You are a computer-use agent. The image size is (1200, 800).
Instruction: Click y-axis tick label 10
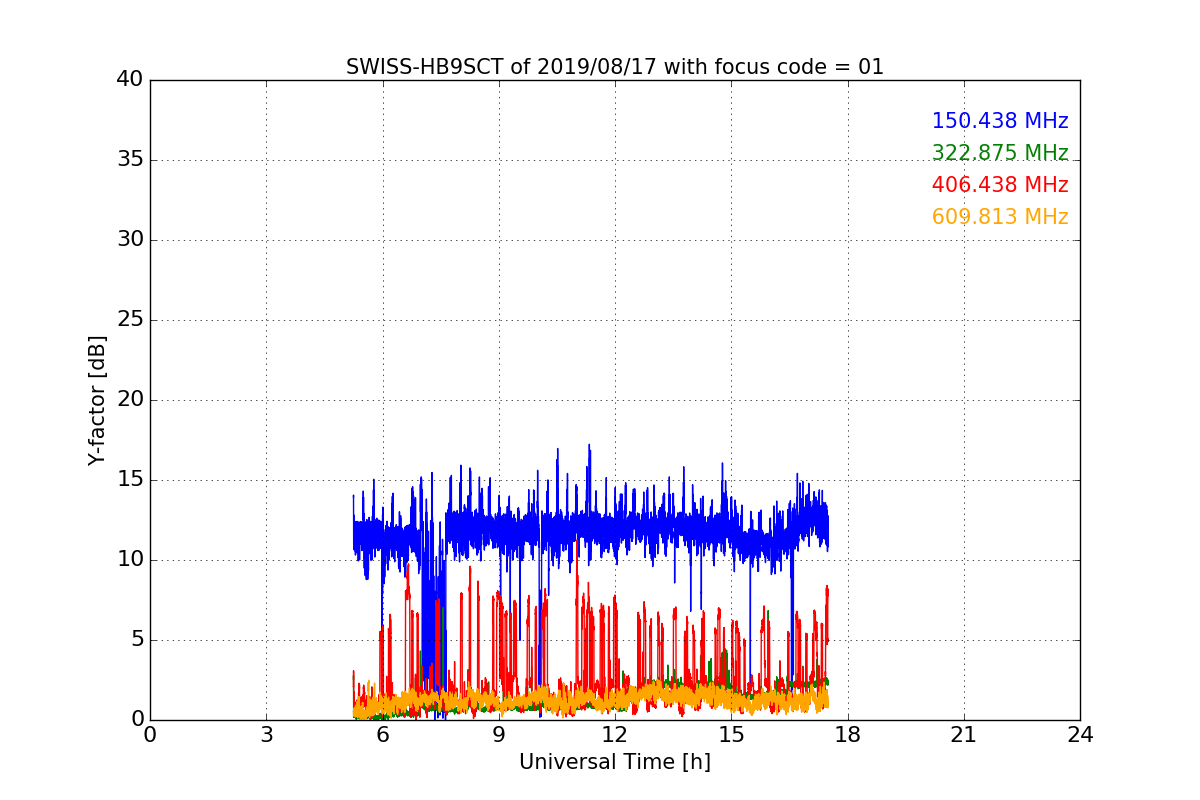[130, 560]
